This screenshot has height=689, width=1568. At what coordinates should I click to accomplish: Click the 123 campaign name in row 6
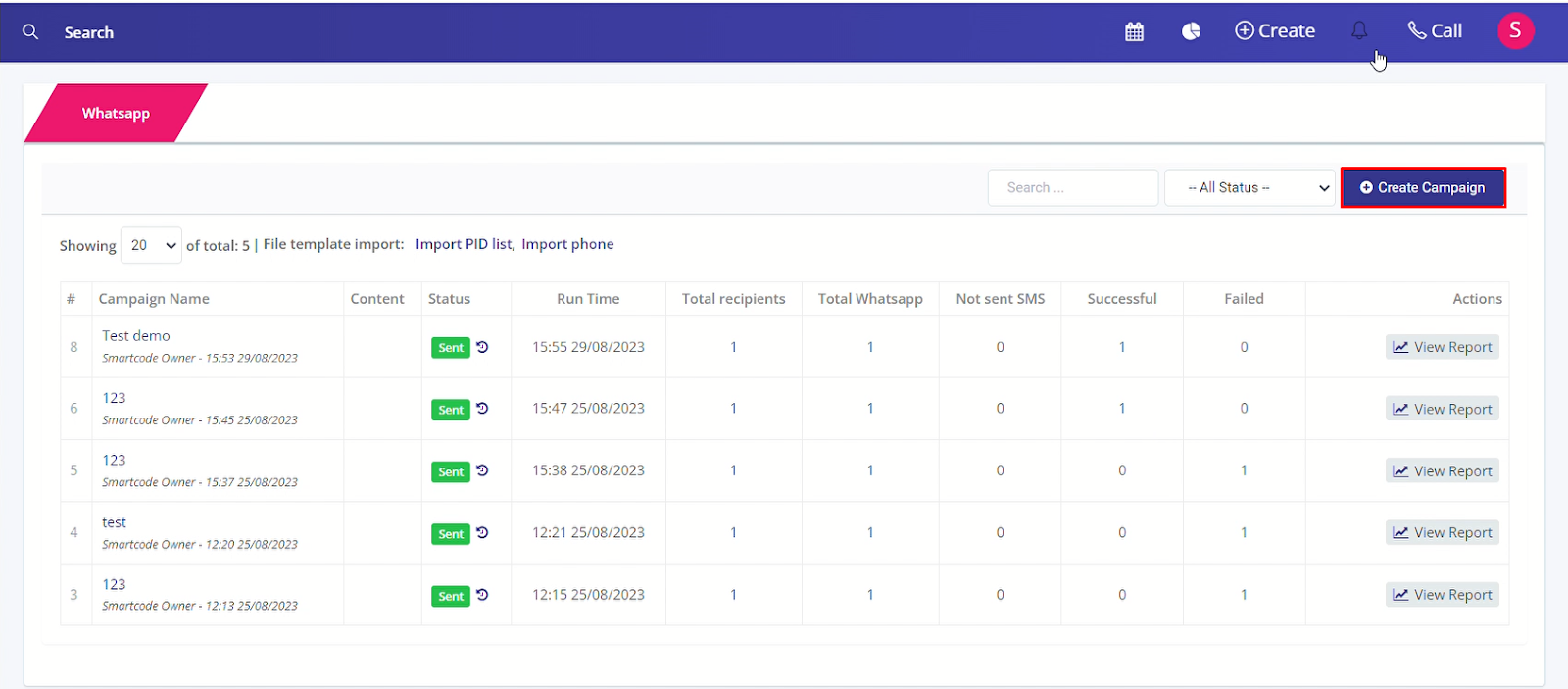tap(114, 398)
